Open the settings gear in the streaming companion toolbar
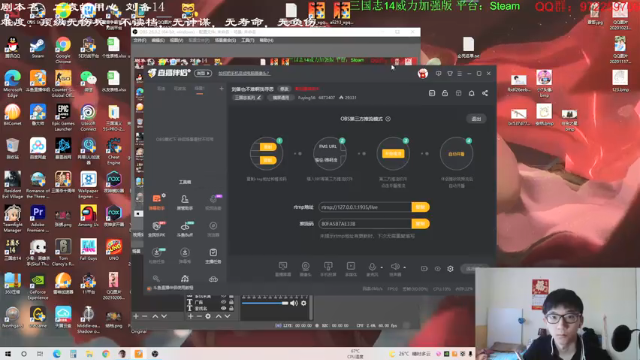The image size is (640, 360). (450, 269)
